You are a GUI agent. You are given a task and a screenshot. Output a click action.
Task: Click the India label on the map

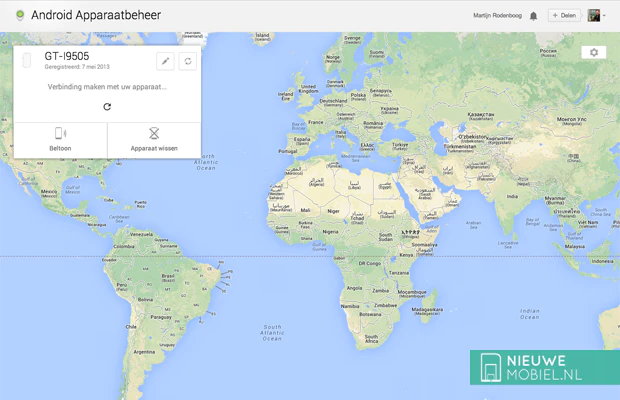(x=512, y=196)
